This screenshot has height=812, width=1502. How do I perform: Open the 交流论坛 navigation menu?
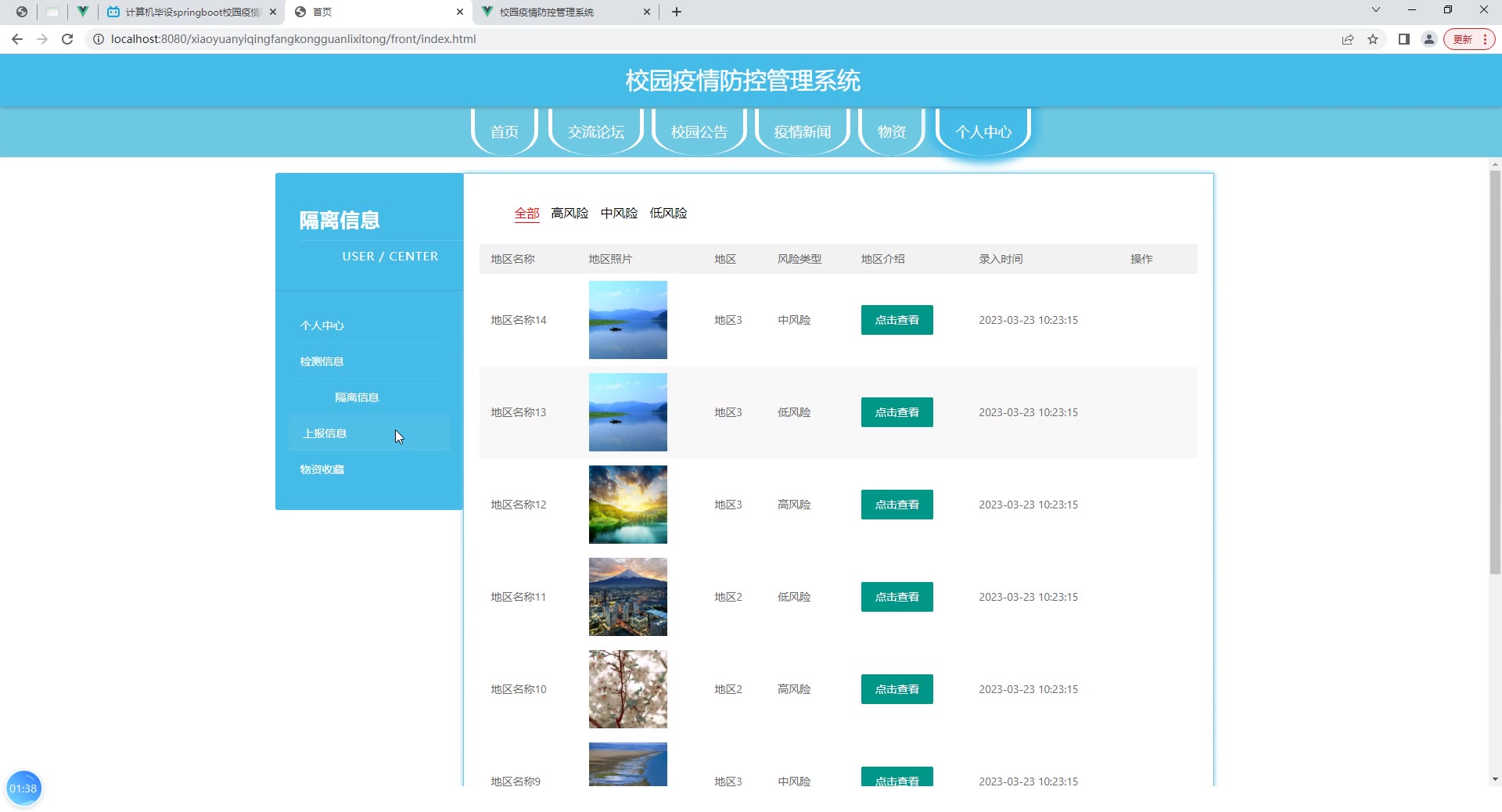pyautogui.click(x=596, y=131)
